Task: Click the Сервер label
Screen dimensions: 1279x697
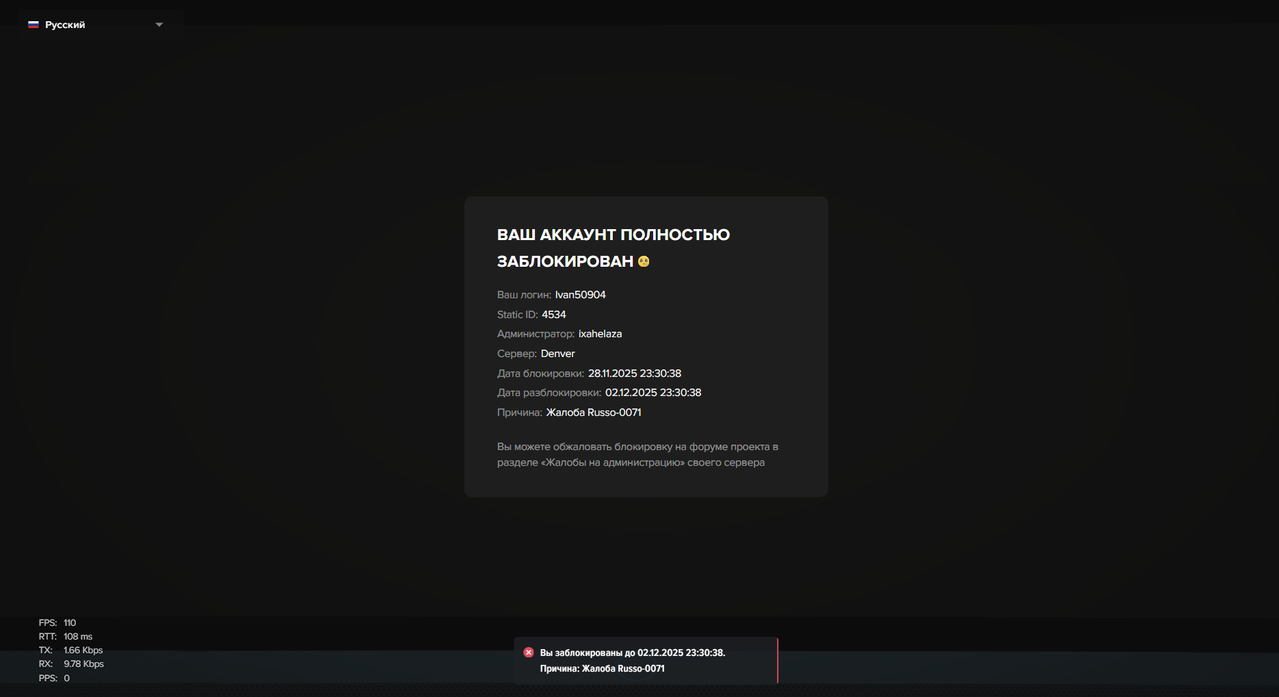Action: click(x=517, y=354)
